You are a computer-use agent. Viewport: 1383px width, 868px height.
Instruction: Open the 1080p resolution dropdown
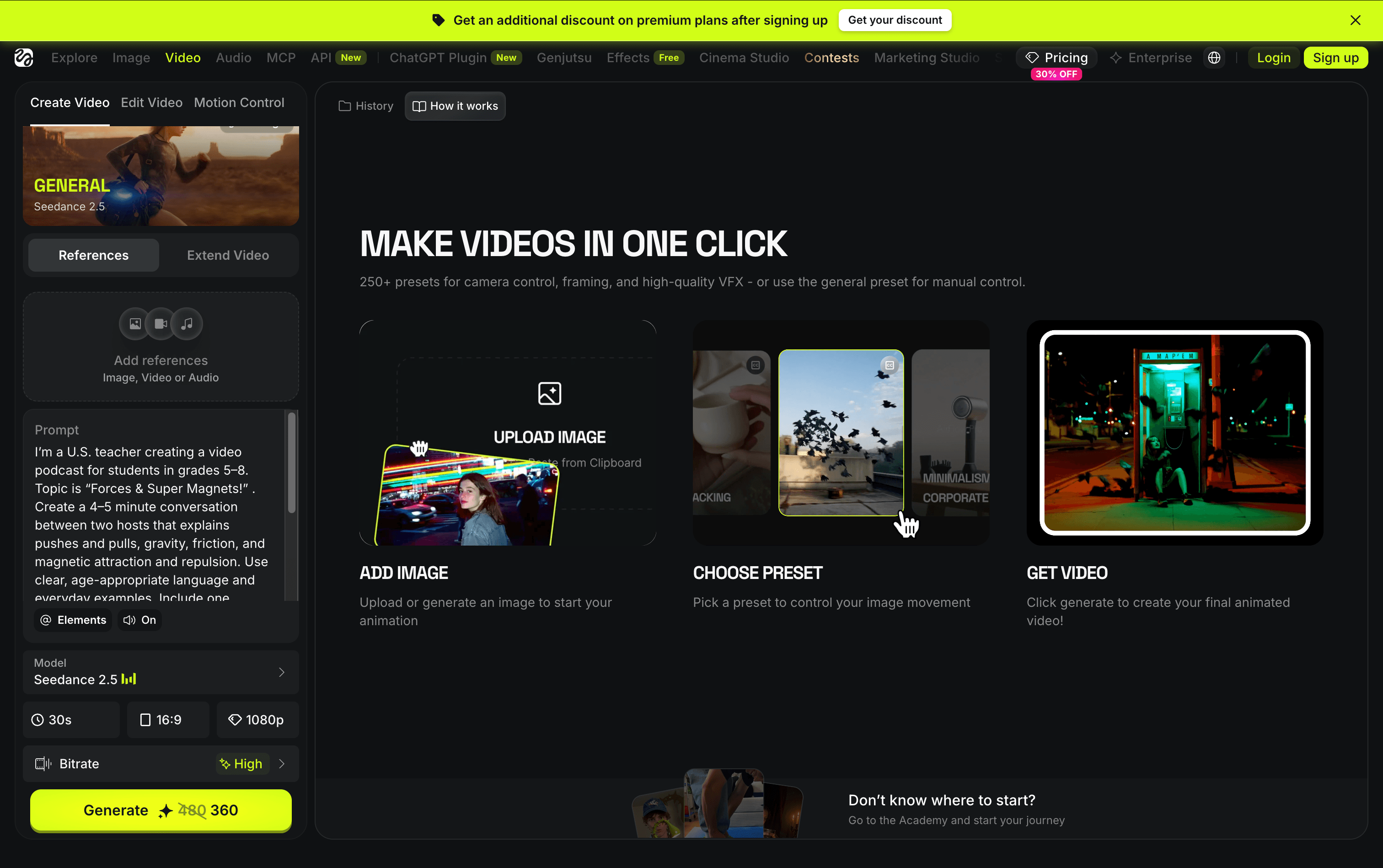[258, 720]
